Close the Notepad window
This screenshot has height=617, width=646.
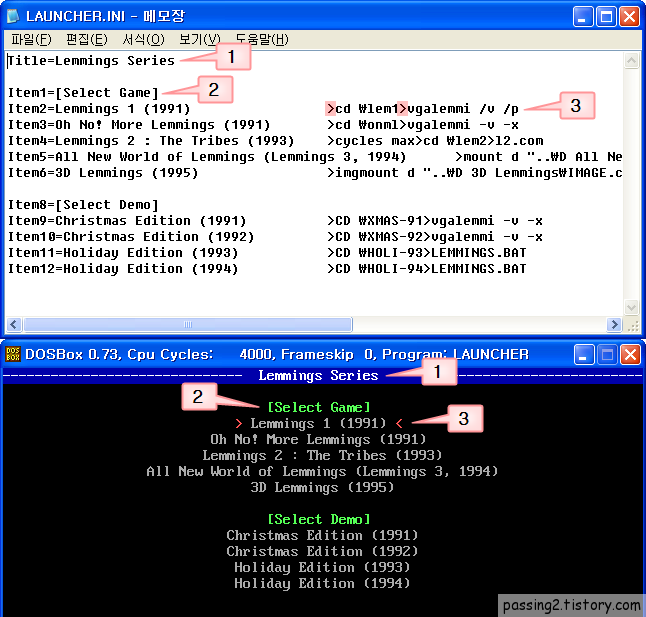[x=630, y=17]
